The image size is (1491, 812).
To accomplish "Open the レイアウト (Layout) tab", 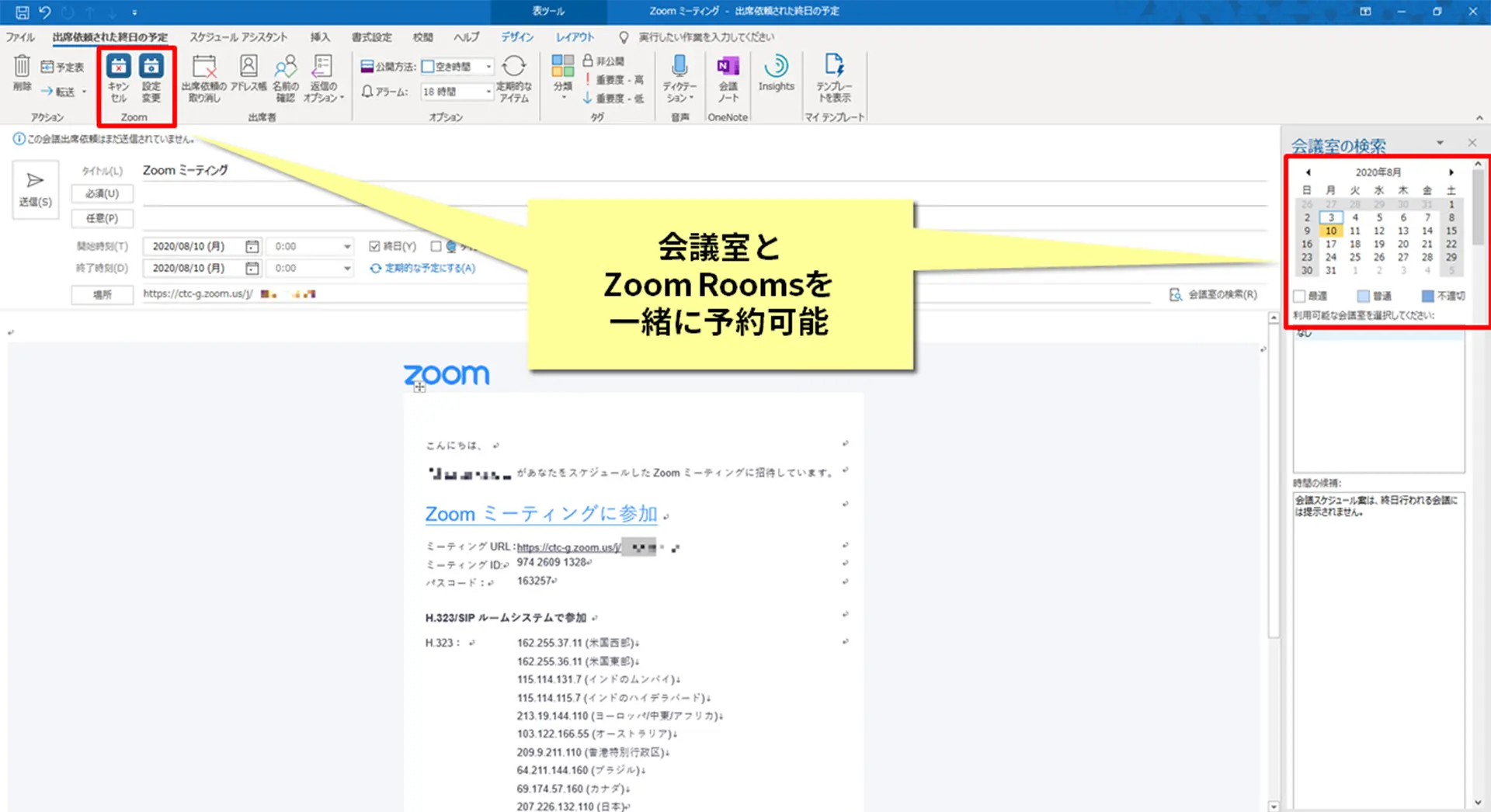I will [575, 37].
